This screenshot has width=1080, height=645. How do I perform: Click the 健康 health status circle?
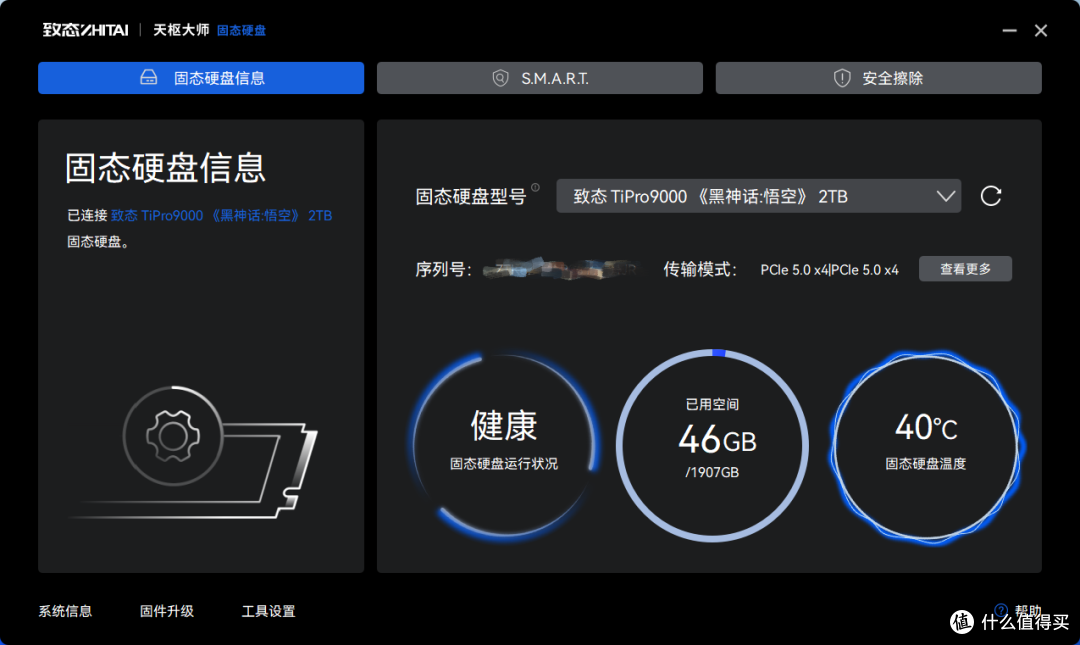[x=505, y=445]
